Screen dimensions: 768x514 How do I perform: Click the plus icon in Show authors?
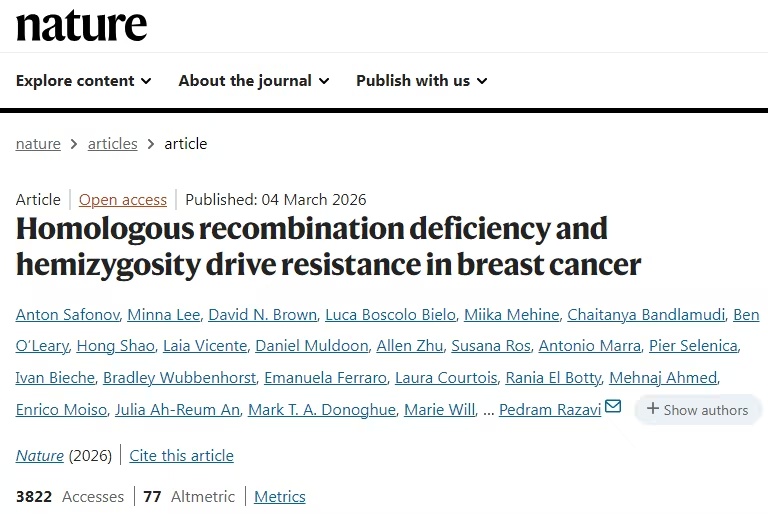652,408
